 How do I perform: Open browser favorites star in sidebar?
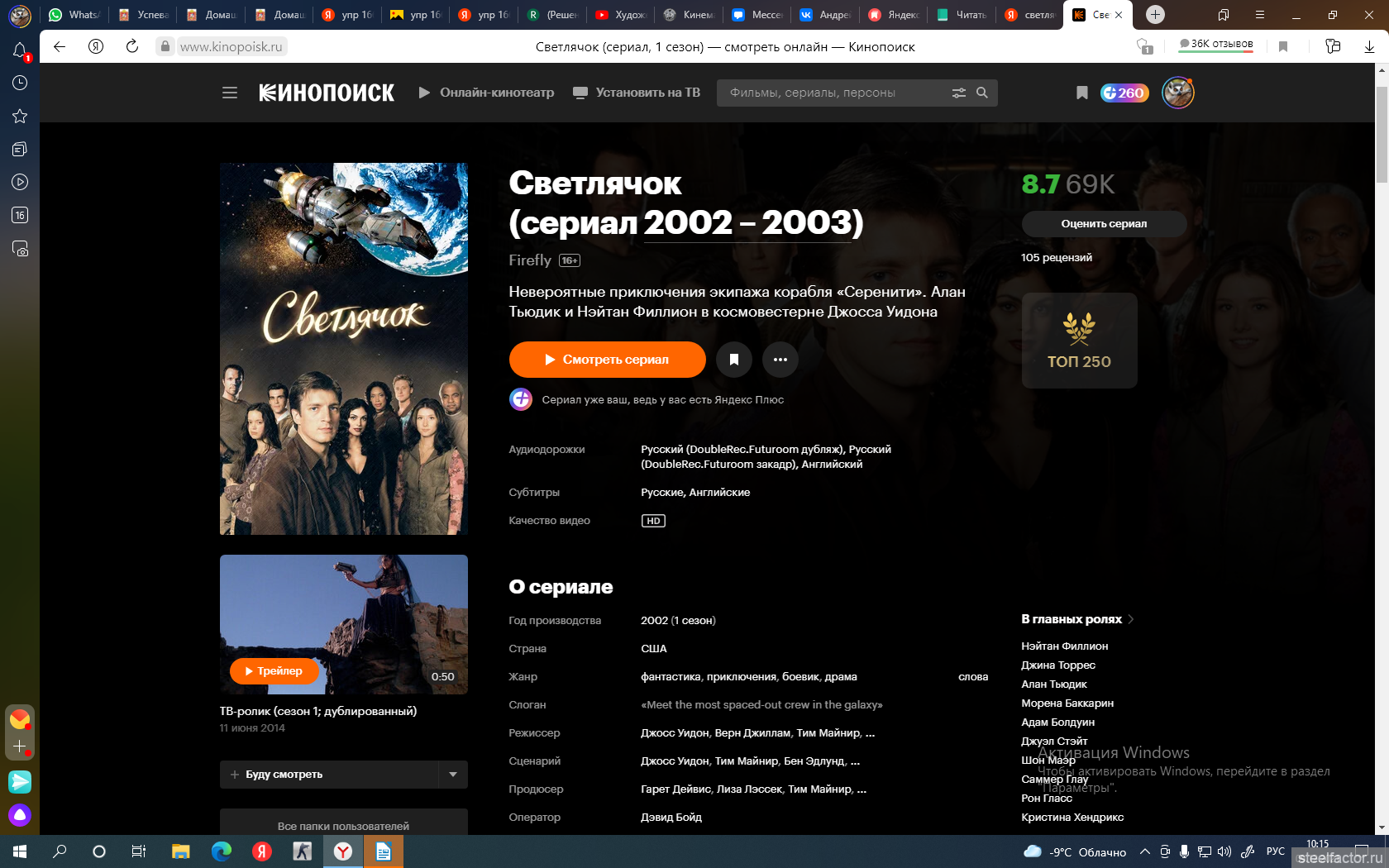pyautogui.click(x=20, y=116)
